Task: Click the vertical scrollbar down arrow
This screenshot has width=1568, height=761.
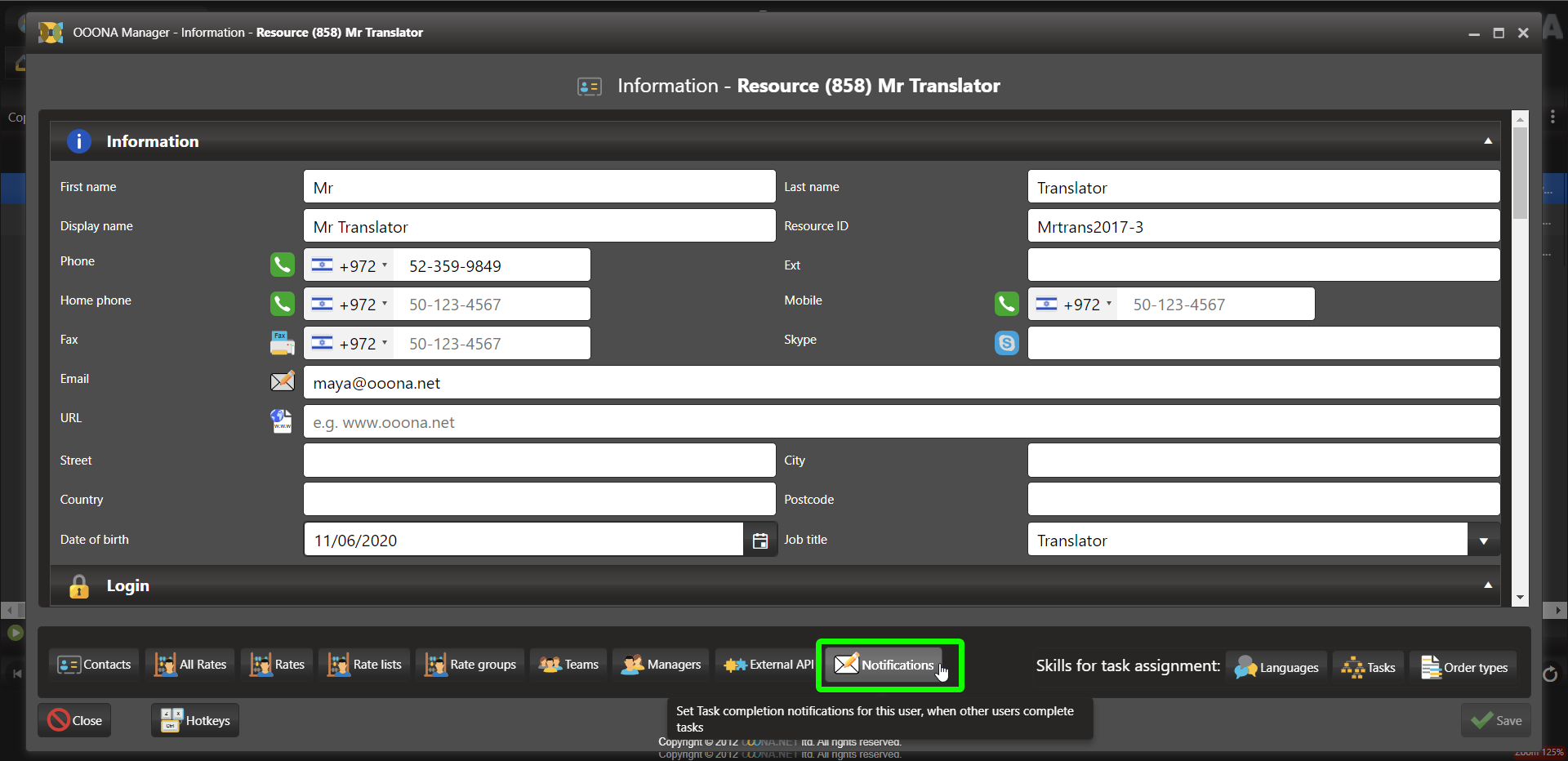Action: [1520, 598]
